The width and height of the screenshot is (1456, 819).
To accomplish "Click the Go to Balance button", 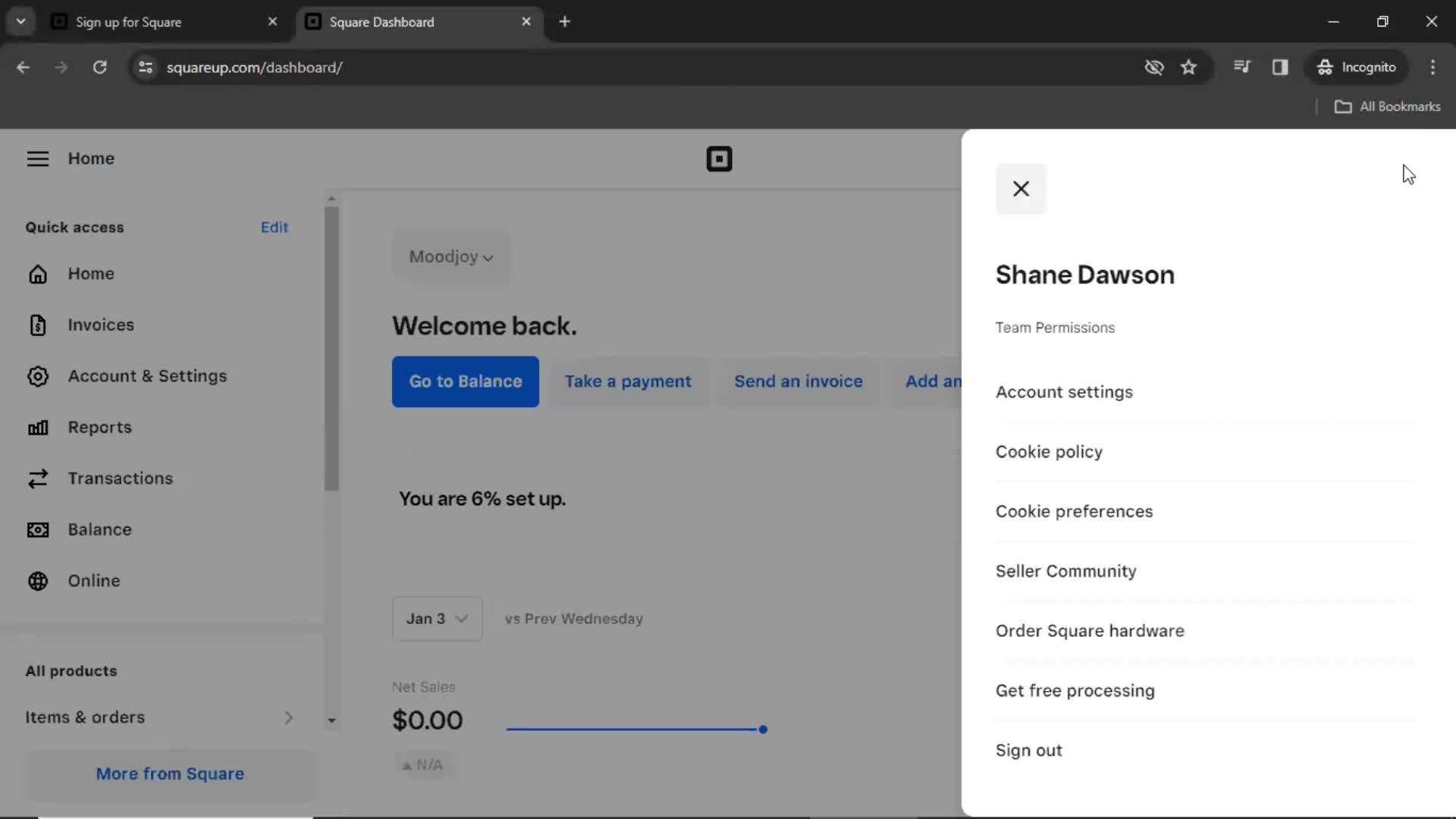I will pyautogui.click(x=466, y=381).
